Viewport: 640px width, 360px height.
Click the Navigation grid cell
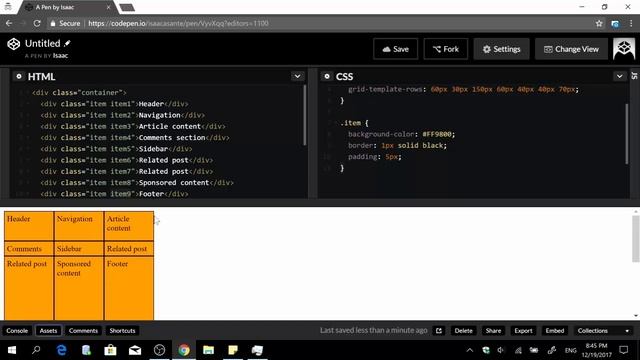[79, 226]
